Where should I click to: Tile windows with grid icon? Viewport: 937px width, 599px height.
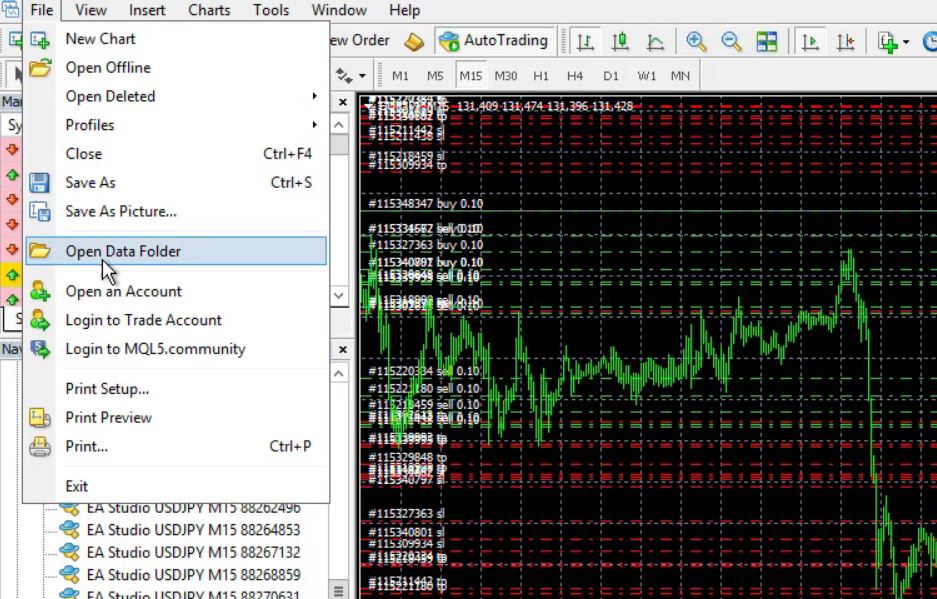[x=767, y=41]
